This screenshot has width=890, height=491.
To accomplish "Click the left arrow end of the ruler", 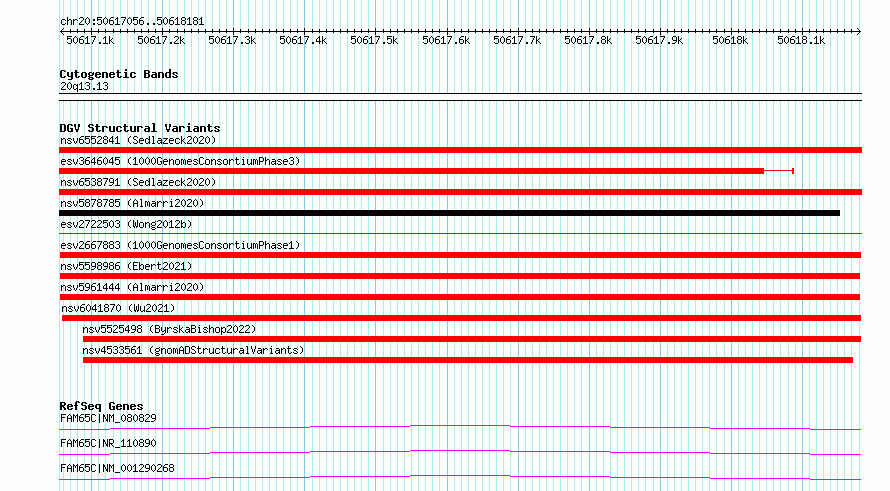I will click(x=62, y=31).
